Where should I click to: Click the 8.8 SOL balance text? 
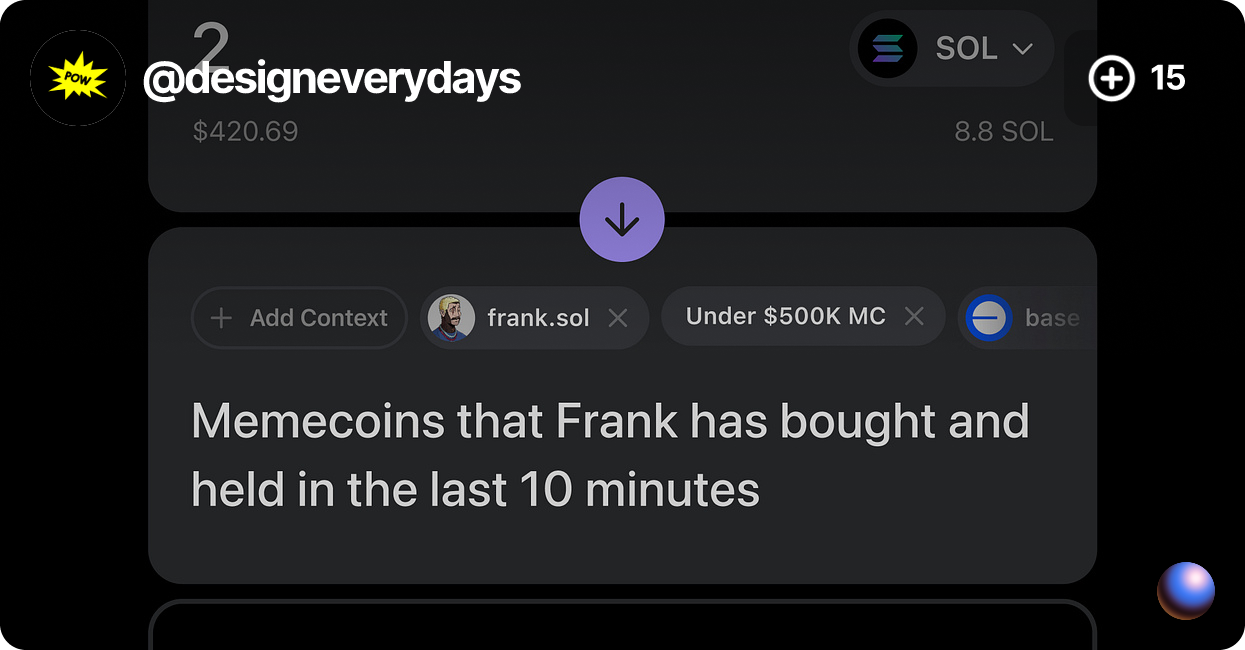[x=1003, y=131]
